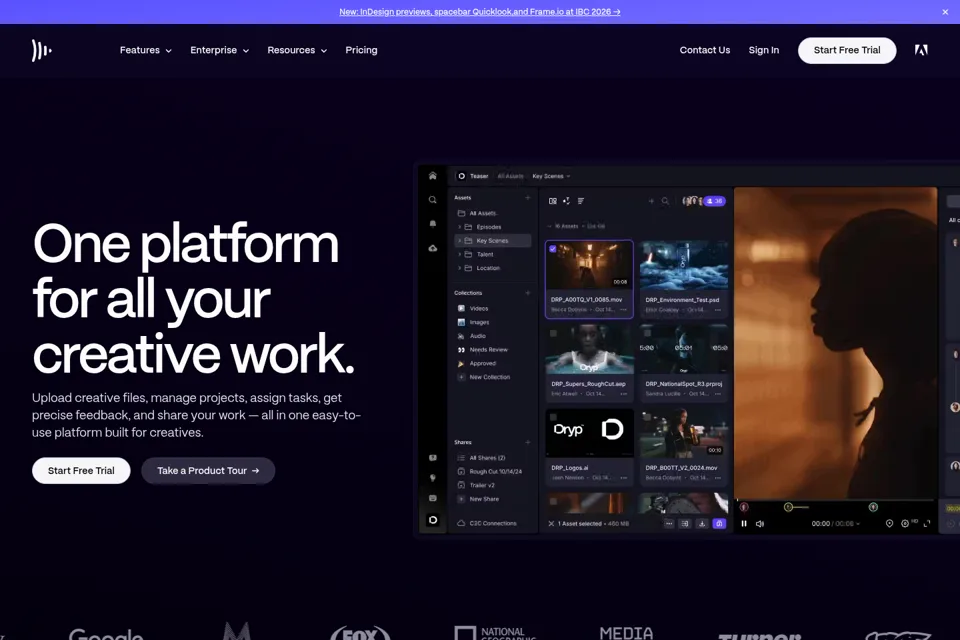960x640 pixels.
Task: Click the Start Free Trial header button
Action: click(x=847, y=50)
